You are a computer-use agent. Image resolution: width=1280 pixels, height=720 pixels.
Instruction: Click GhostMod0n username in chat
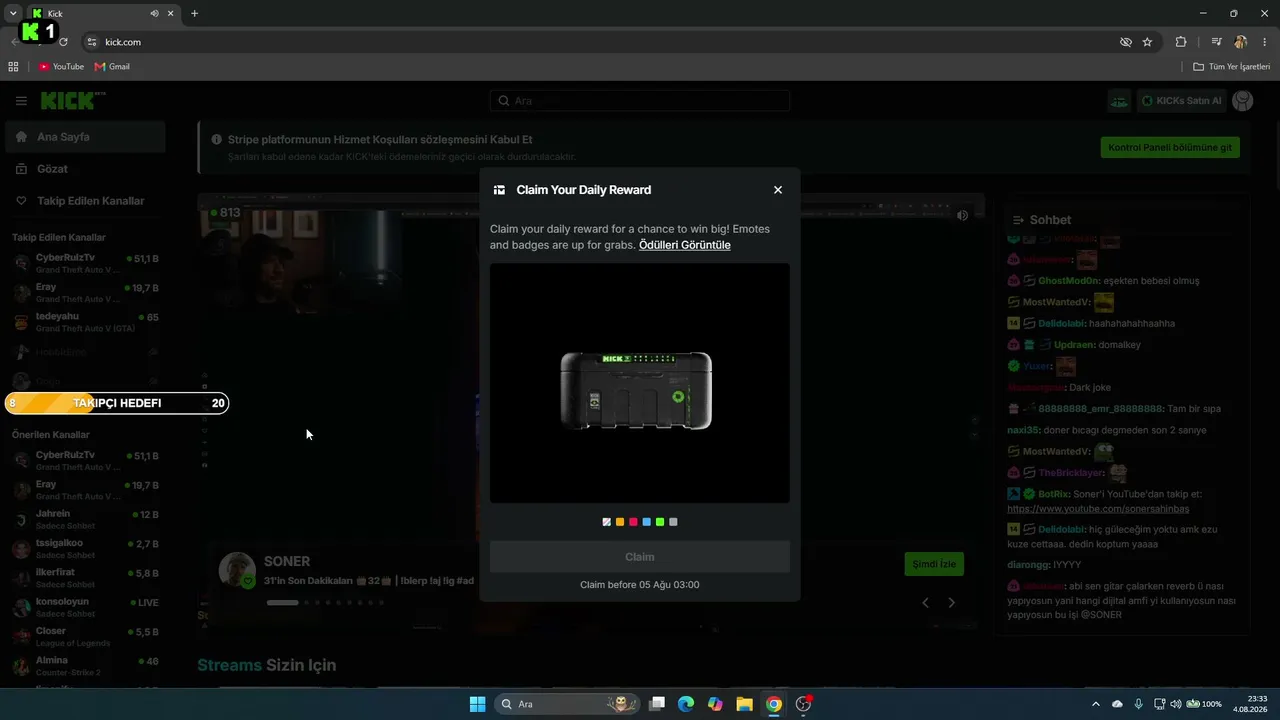1069,281
